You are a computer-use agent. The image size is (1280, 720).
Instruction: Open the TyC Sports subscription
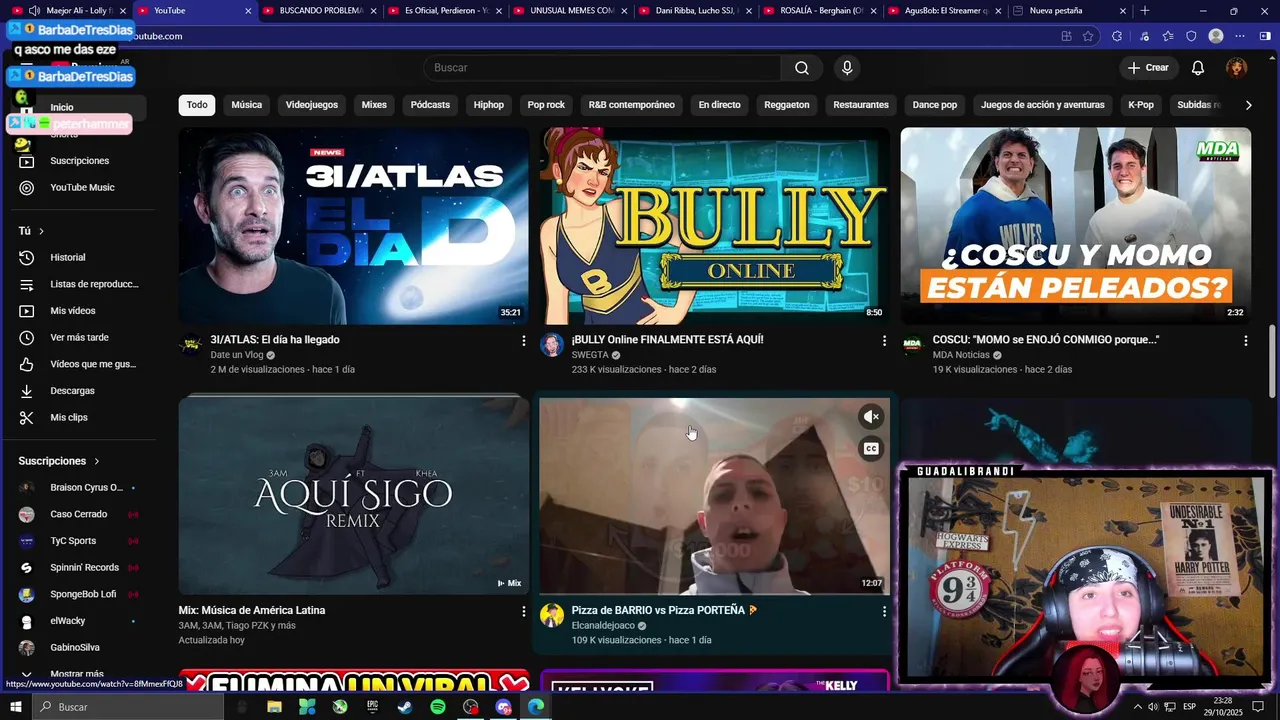click(80, 541)
